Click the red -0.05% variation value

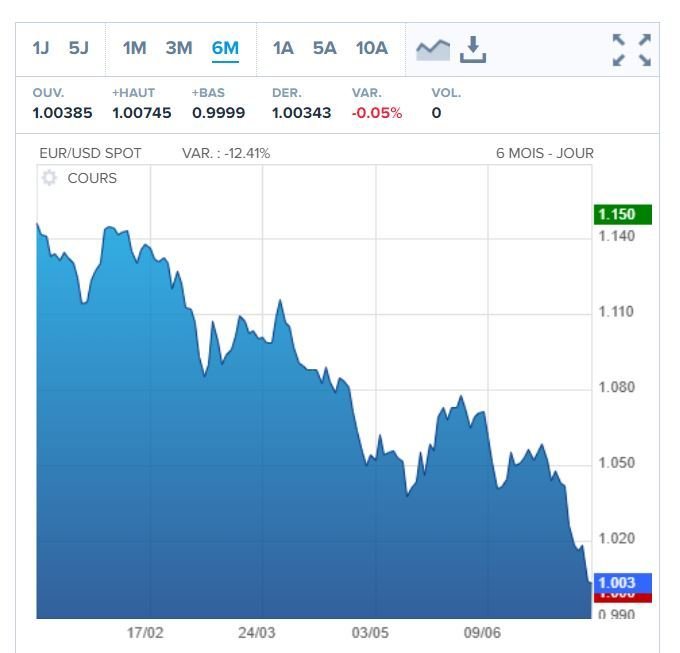(x=377, y=113)
